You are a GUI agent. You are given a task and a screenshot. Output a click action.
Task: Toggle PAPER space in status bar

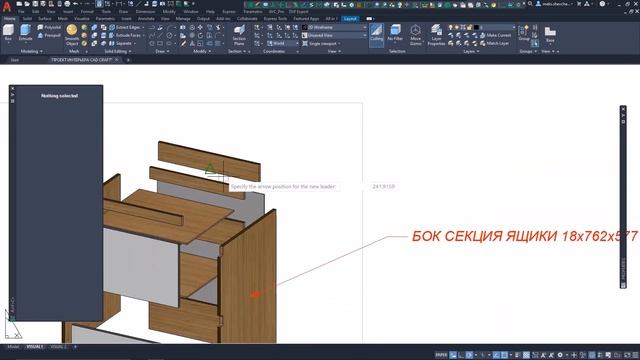[441, 355]
